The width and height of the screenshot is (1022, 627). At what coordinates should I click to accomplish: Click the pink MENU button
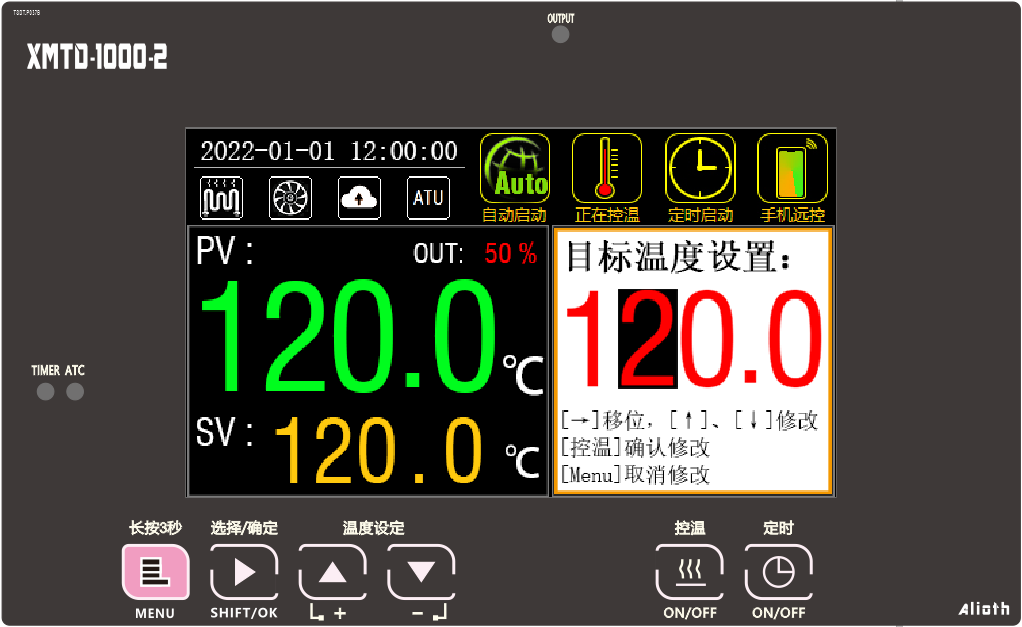155,572
